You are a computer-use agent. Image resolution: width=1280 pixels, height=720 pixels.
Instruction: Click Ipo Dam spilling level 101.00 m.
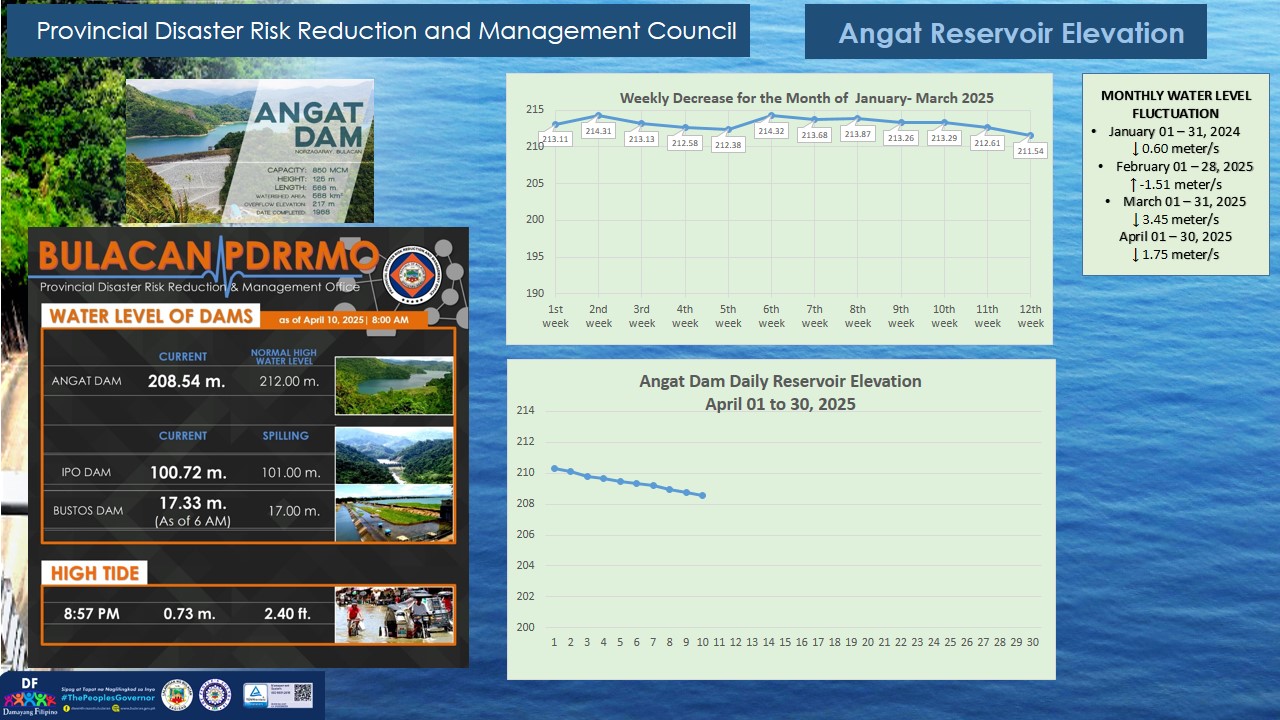coord(291,472)
